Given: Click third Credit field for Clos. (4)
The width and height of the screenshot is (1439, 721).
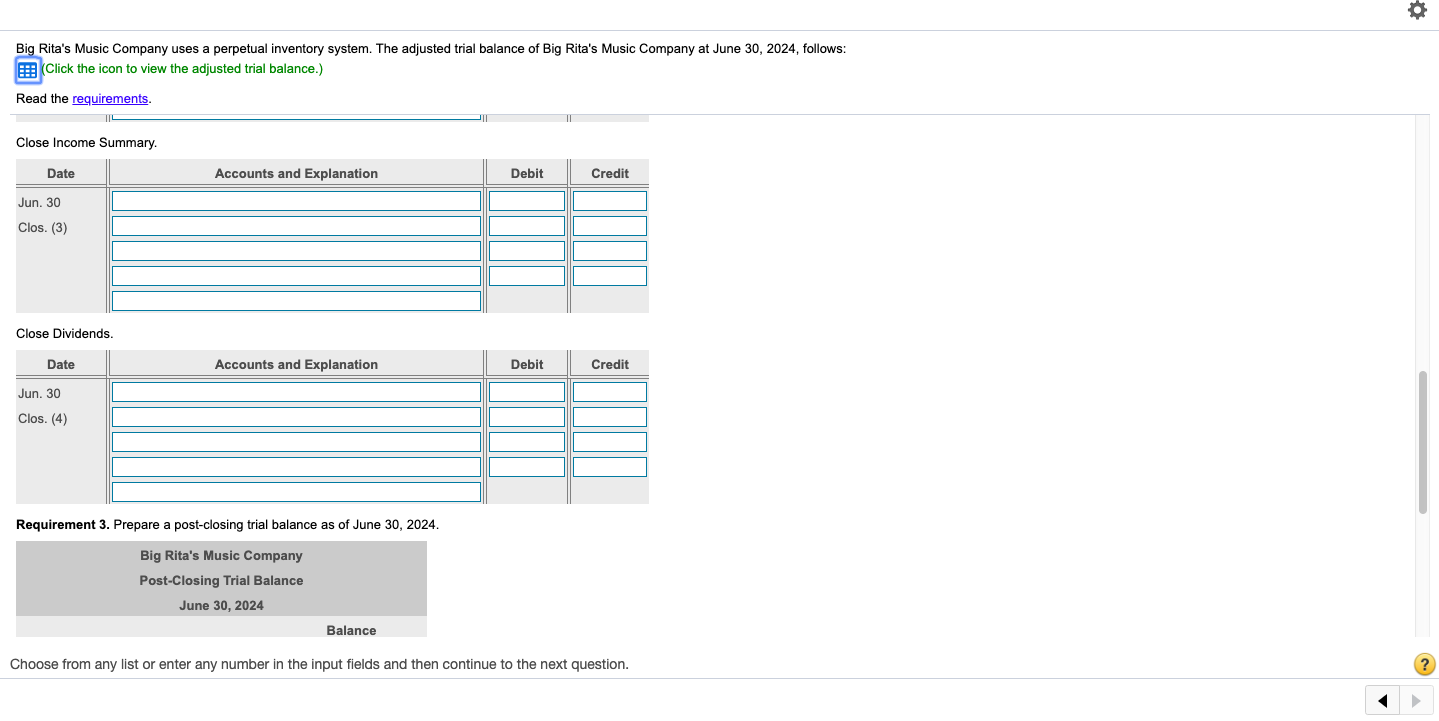Looking at the screenshot, I should (x=610, y=442).
